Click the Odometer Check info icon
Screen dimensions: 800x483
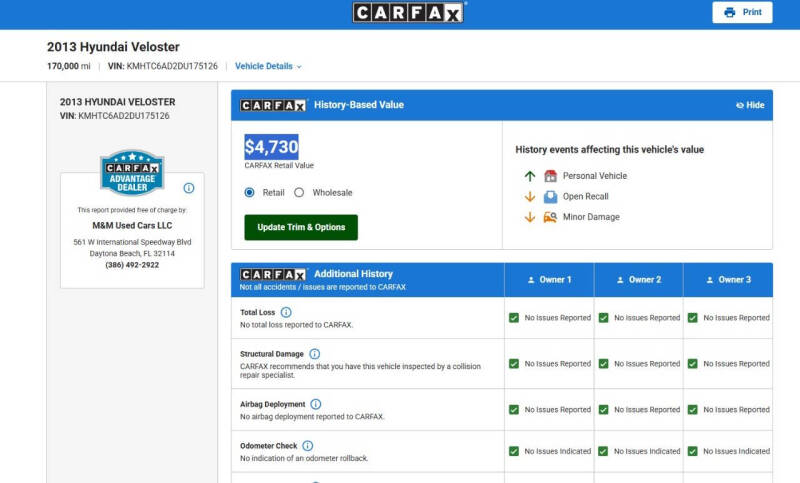click(x=308, y=446)
